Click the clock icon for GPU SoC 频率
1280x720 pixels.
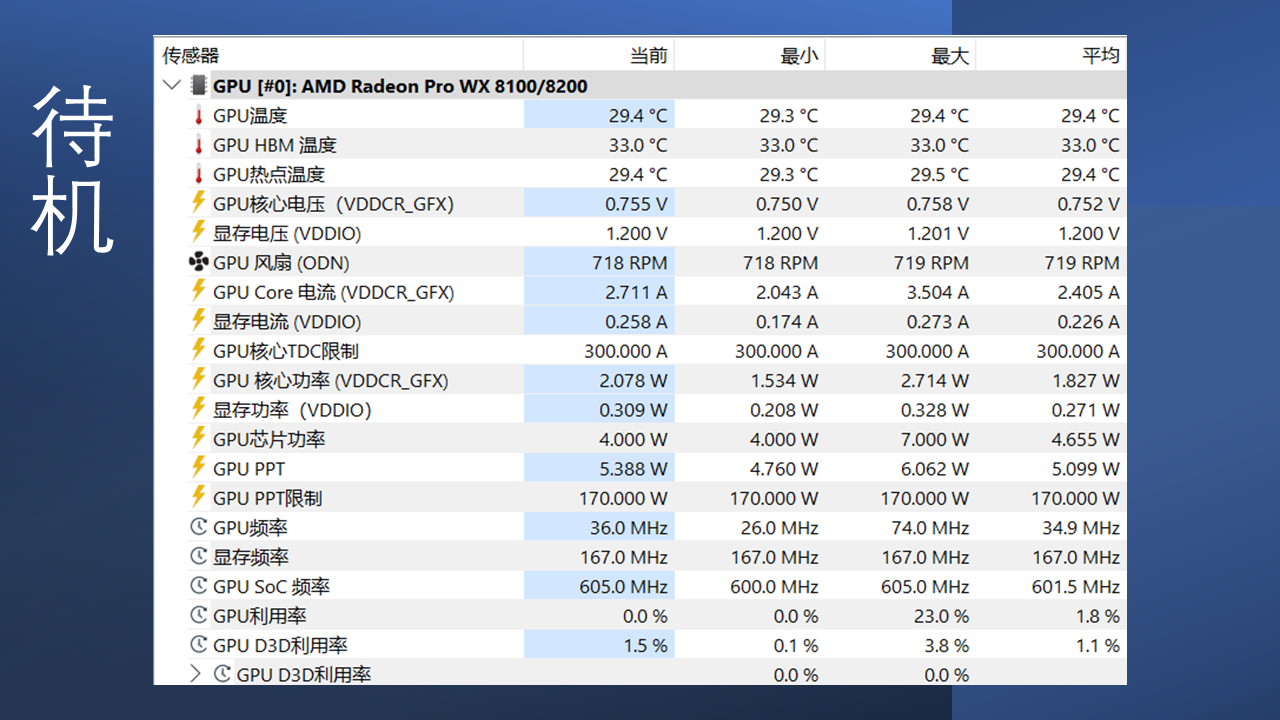(x=198, y=586)
